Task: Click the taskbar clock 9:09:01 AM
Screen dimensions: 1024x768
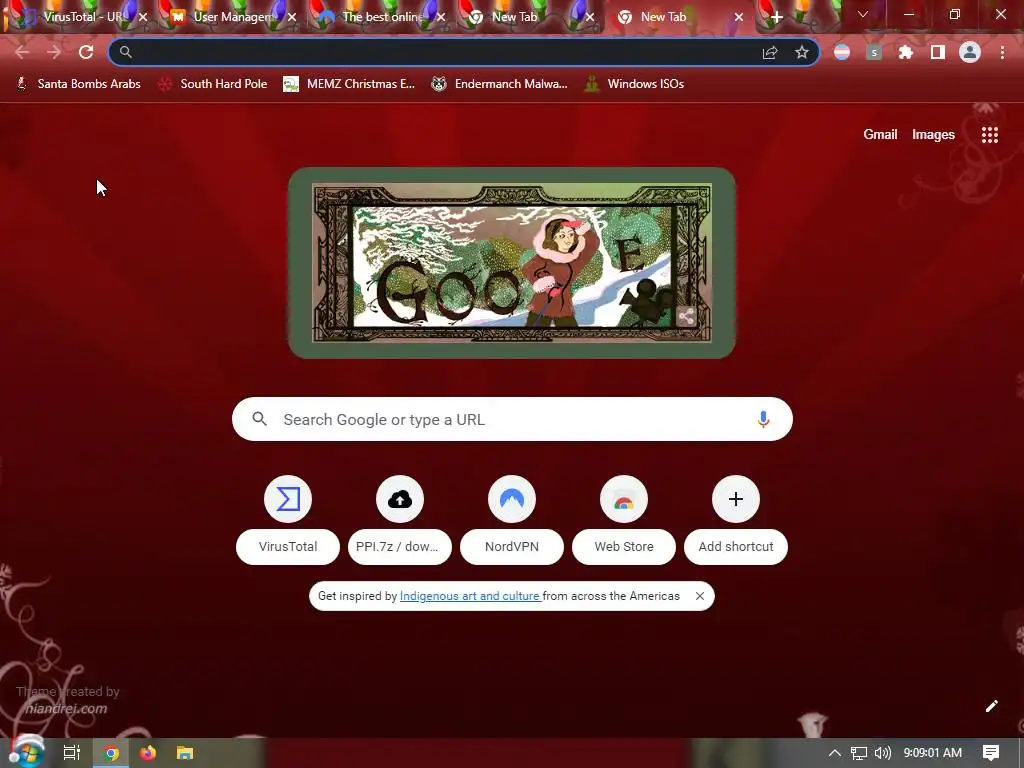Action: tap(933, 753)
